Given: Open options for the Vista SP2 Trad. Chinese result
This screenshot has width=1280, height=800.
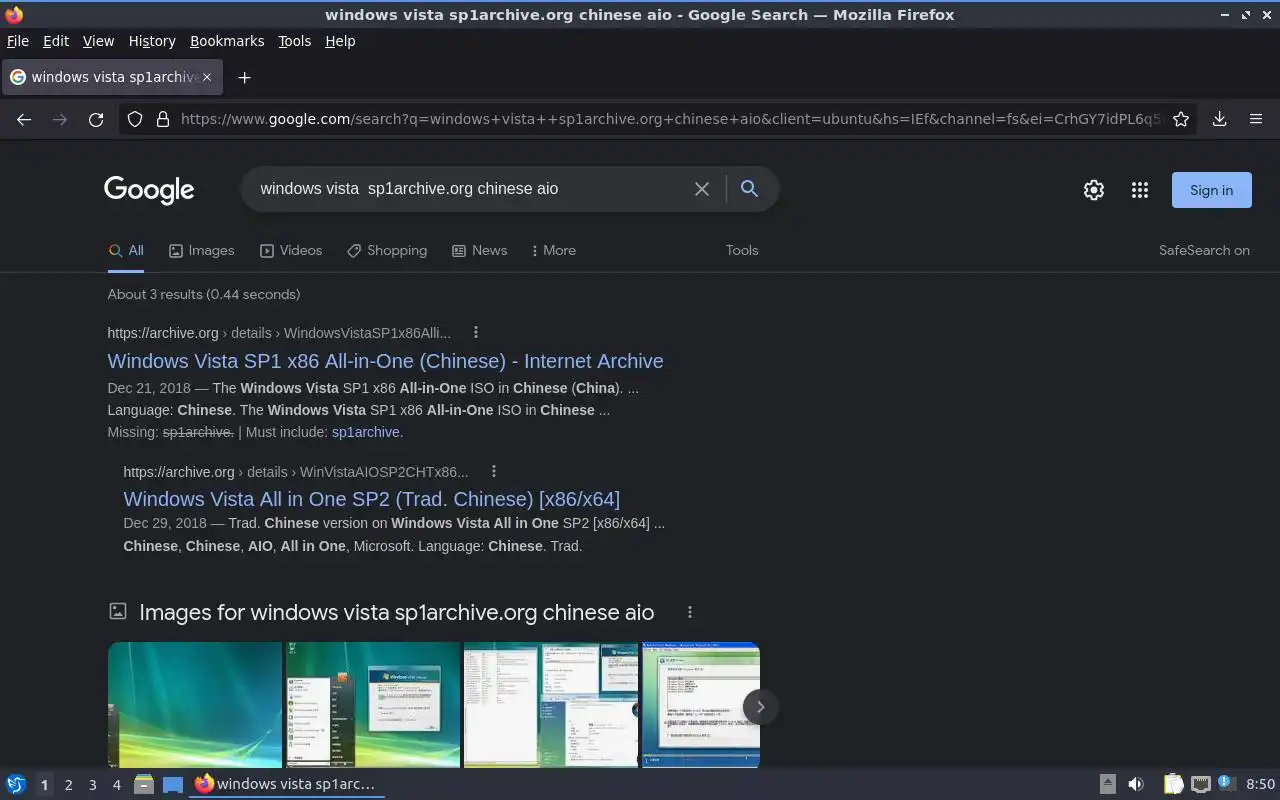Looking at the screenshot, I should [493, 471].
